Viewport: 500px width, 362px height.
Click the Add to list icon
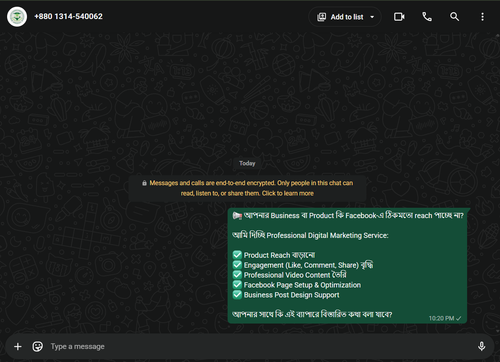[x=321, y=17]
